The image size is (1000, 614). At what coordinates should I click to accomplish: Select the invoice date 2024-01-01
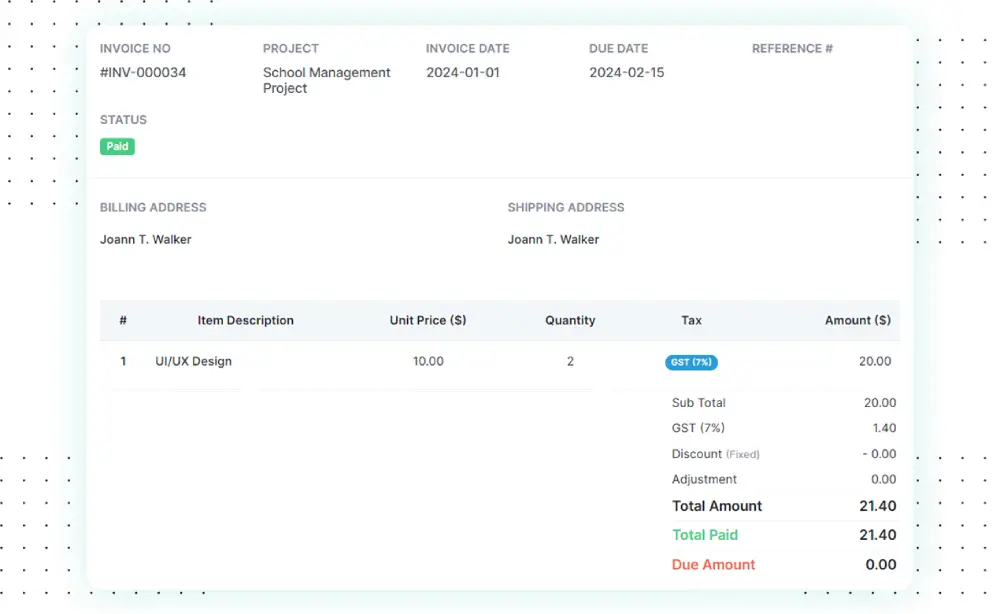click(x=462, y=72)
